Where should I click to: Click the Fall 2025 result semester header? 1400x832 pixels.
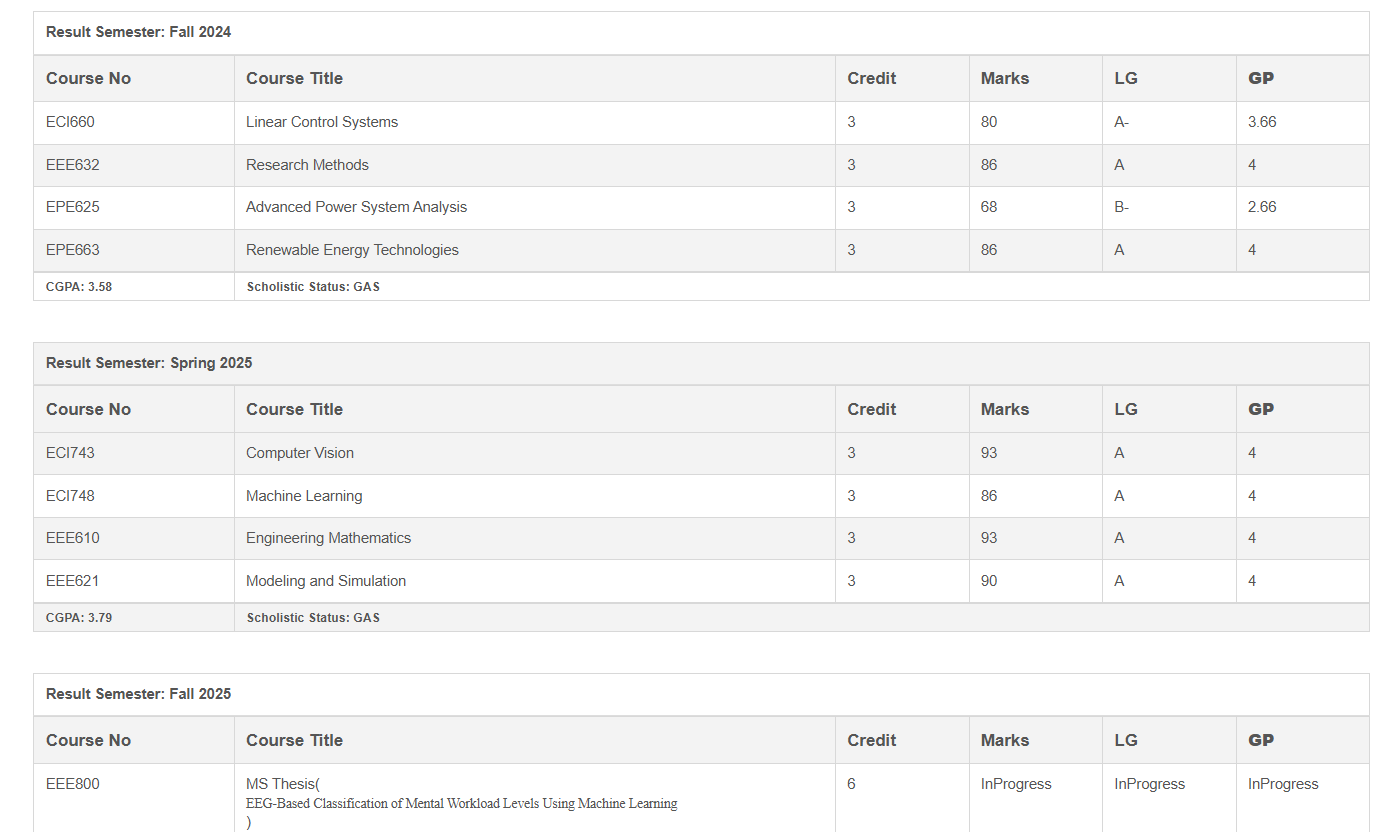[138, 694]
